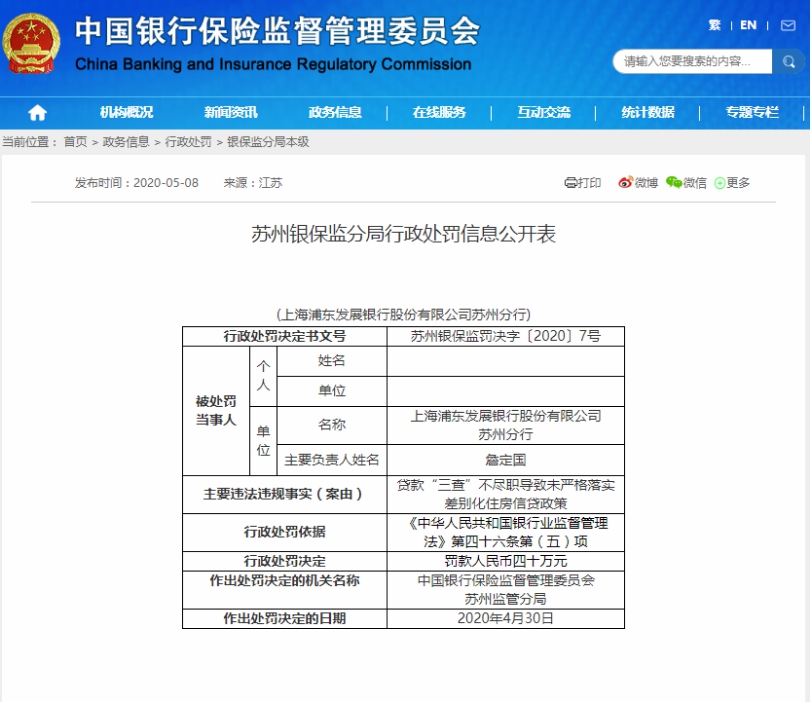Click the decision date 2020年4月30日
811x703 pixels.
pos(506,619)
